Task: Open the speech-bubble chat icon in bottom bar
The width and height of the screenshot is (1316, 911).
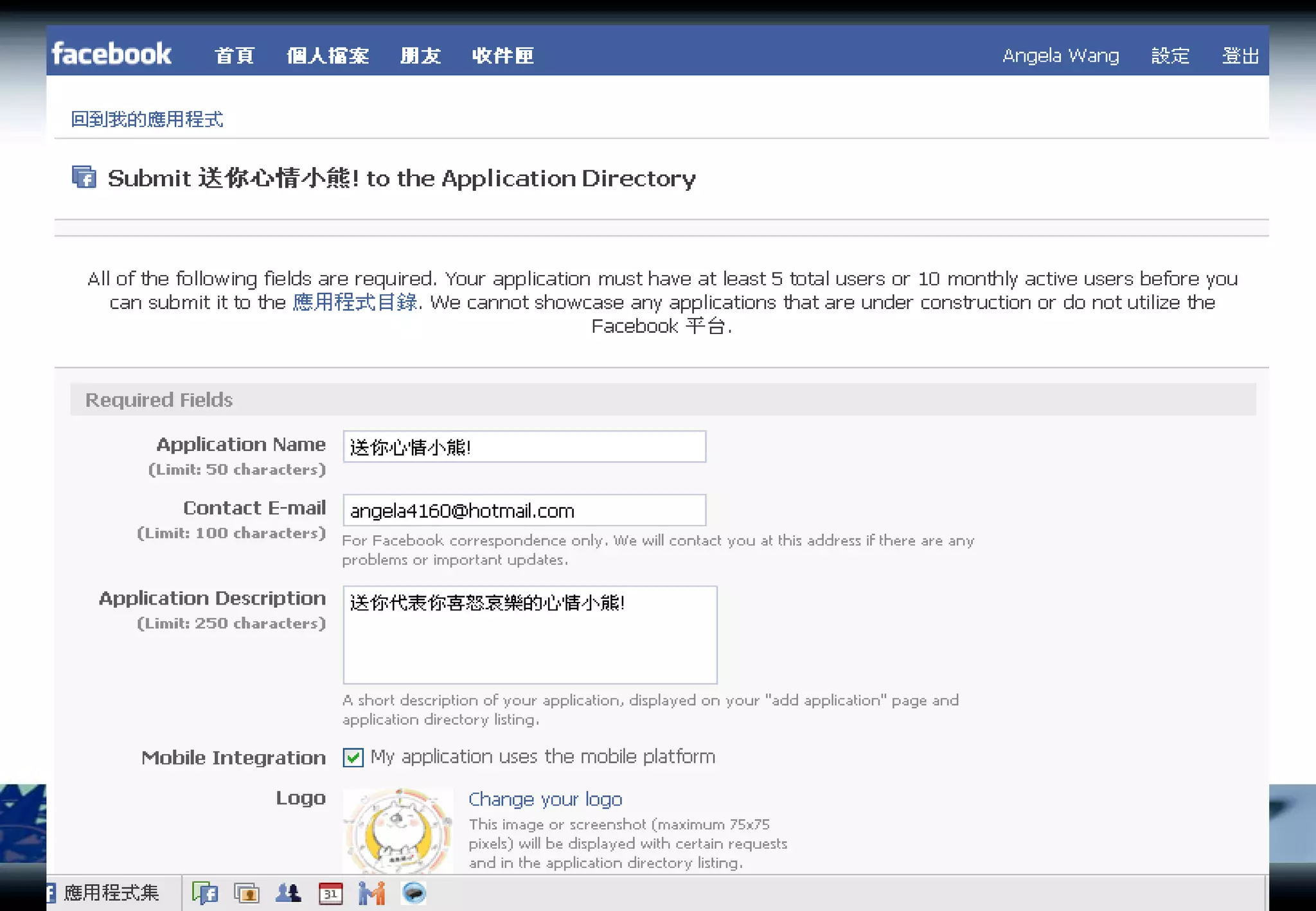Action: coord(414,893)
